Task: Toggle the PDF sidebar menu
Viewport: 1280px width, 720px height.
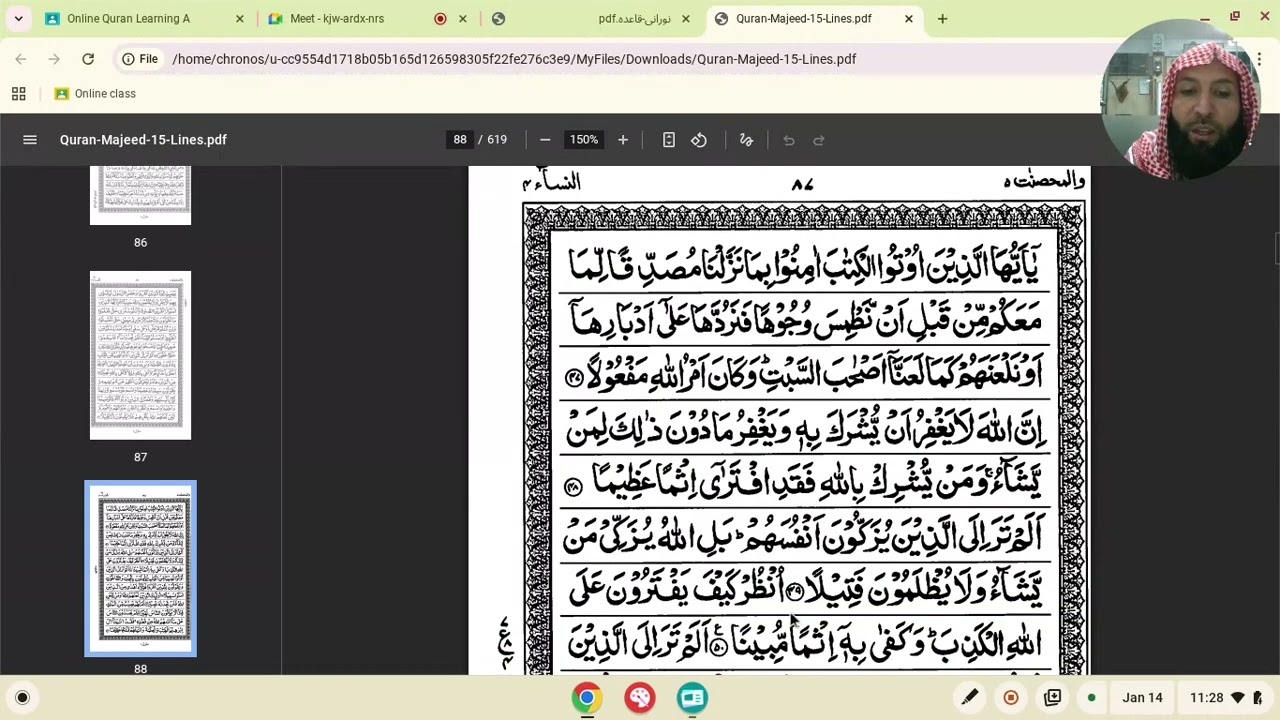Action: click(30, 140)
